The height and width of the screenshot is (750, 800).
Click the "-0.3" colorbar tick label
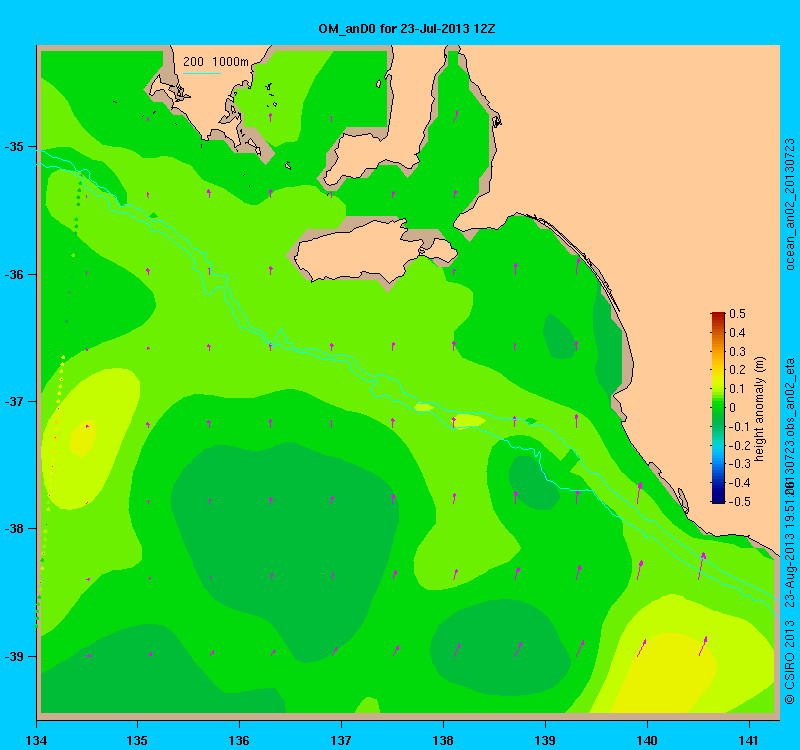tap(738, 464)
